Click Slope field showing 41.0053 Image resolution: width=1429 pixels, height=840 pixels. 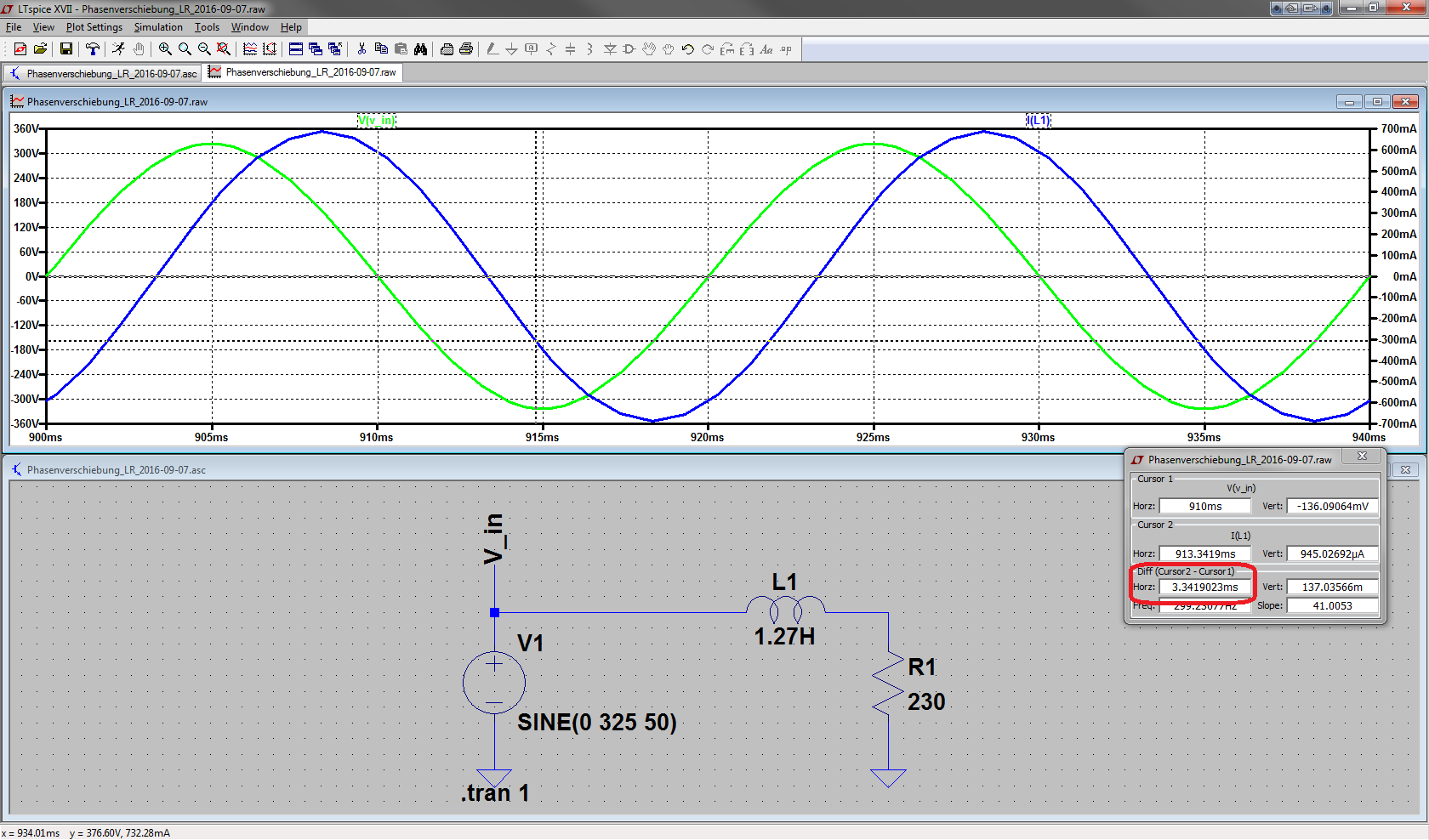pyautogui.click(x=1332, y=605)
